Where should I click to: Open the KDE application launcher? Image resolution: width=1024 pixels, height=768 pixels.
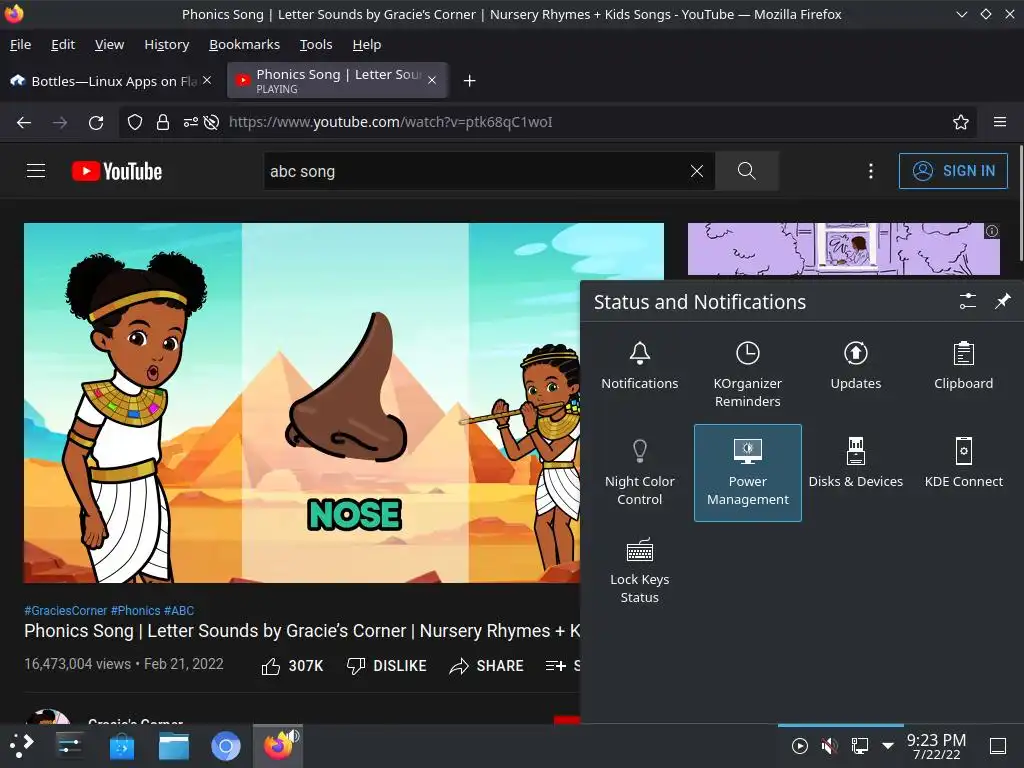click(x=21, y=745)
